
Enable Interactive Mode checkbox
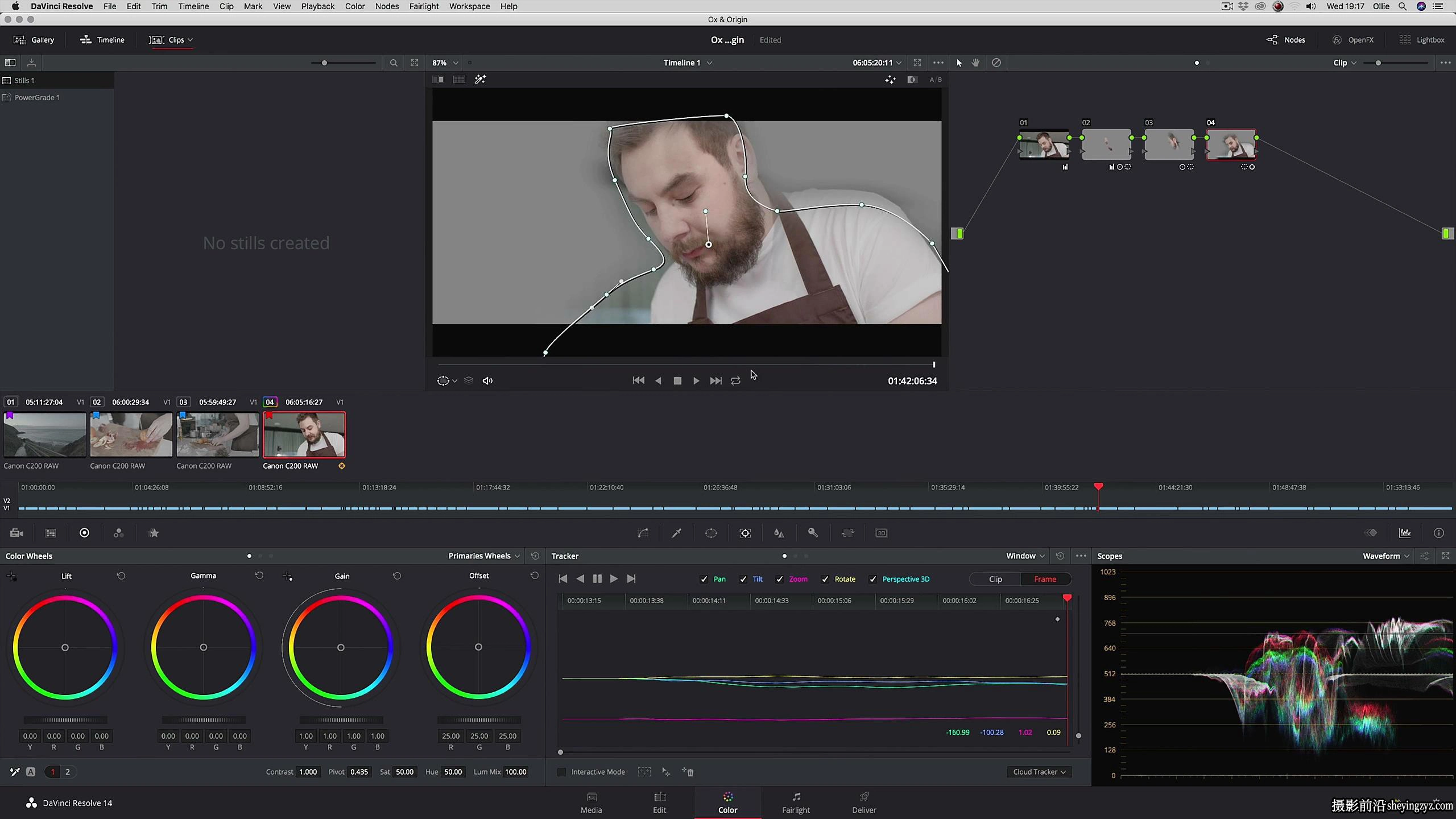[562, 772]
